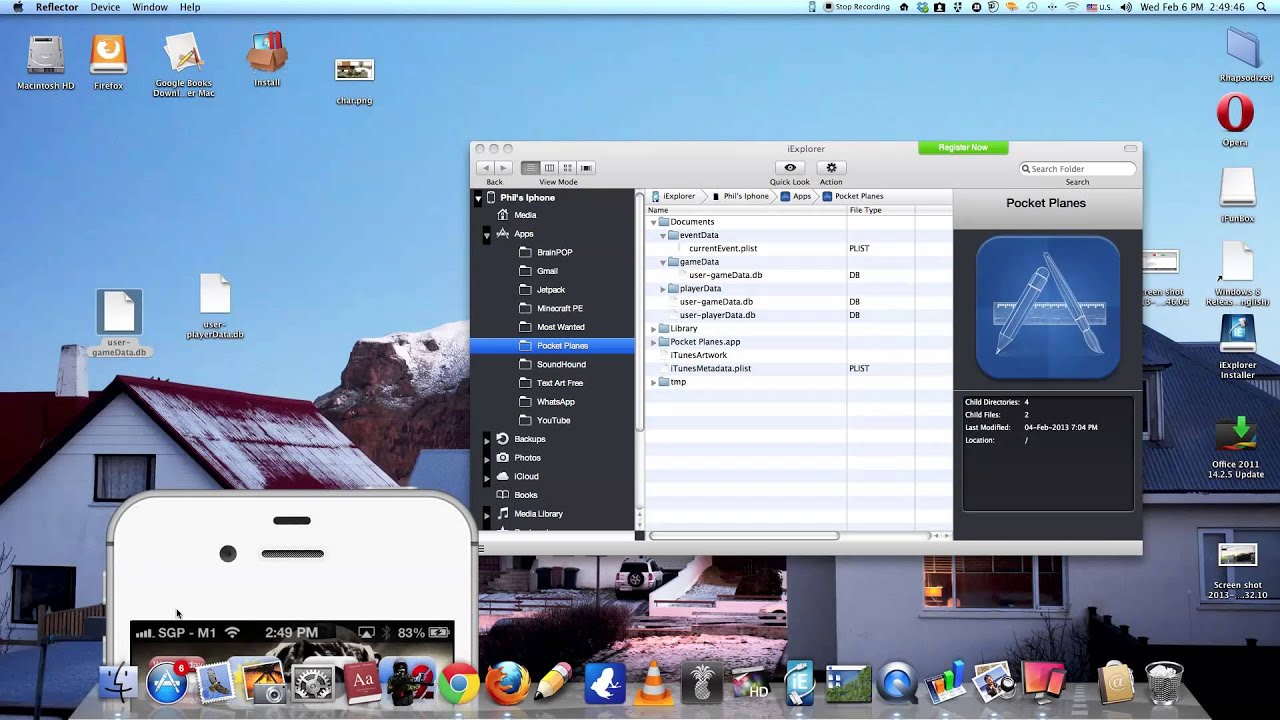Switch to list view mode

pos(531,168)
